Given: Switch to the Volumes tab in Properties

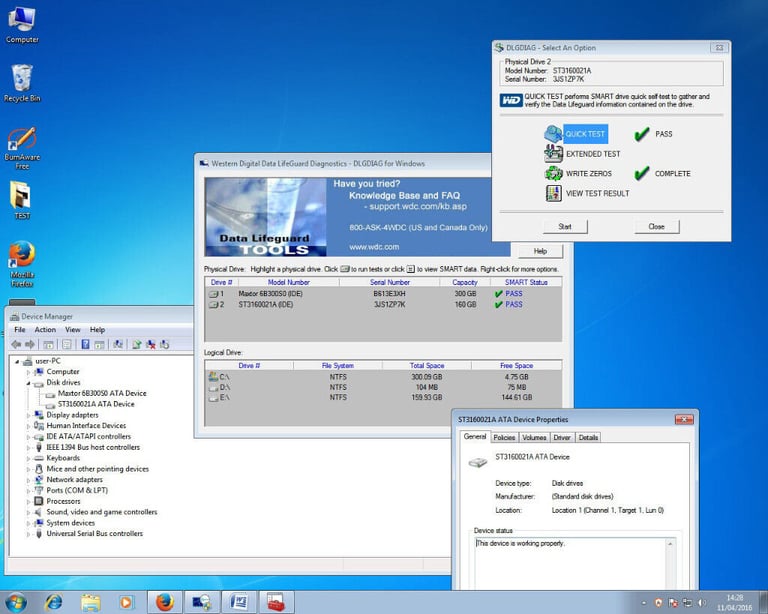Looking at the screenshot, I should click(534, 437).
